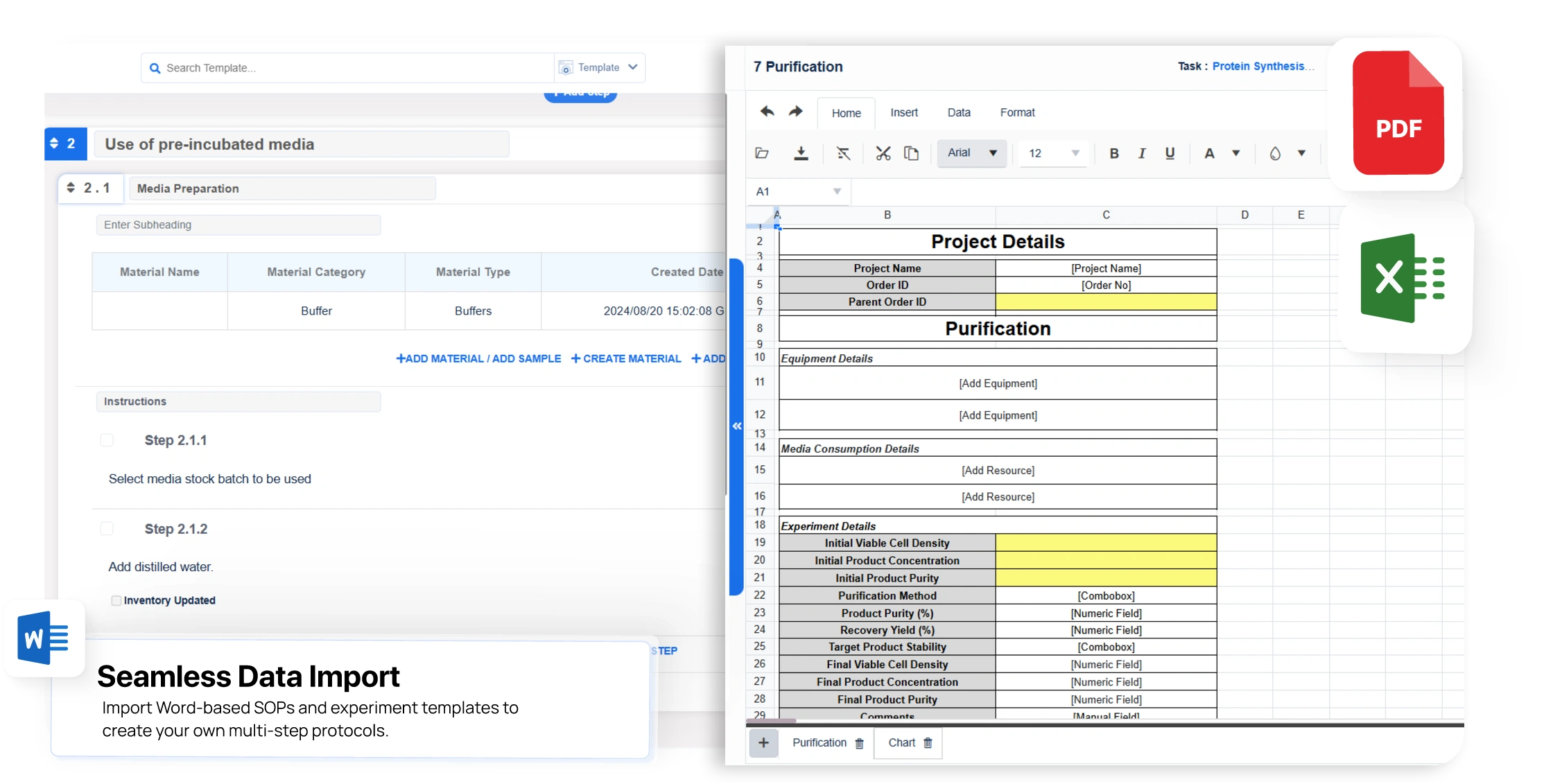The height and width of the screenshot is (784, 1544).
Task: Click the clear formatting icon
Action: [843, 153]
